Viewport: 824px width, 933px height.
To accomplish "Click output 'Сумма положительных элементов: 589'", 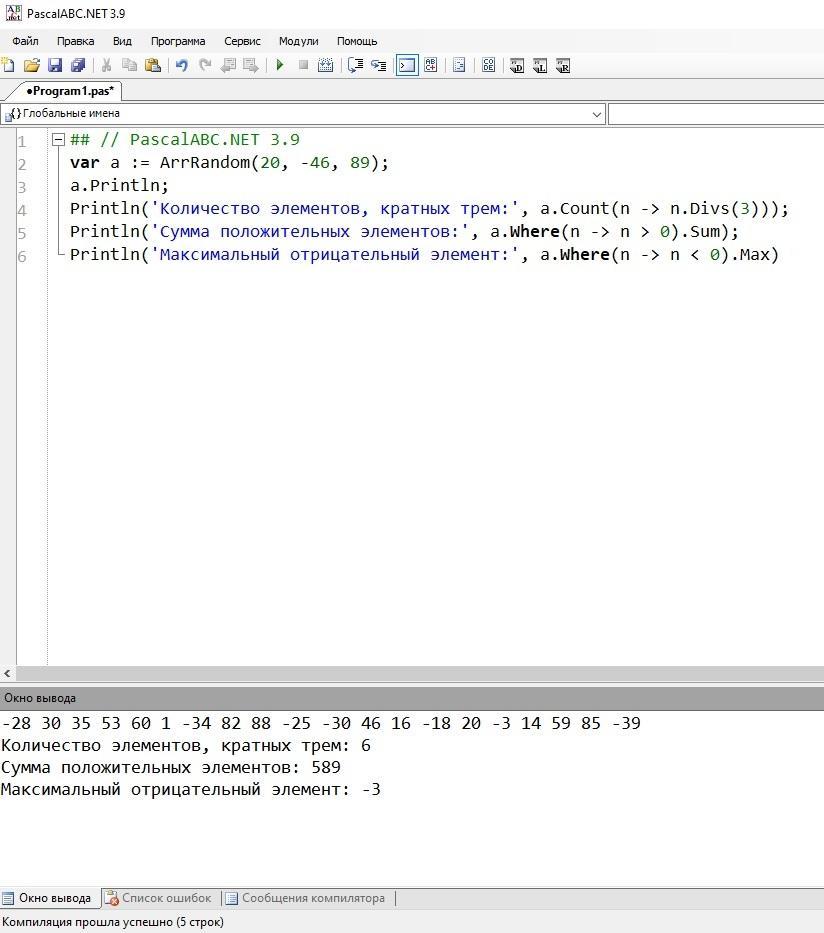I will (x=171, y=768).
